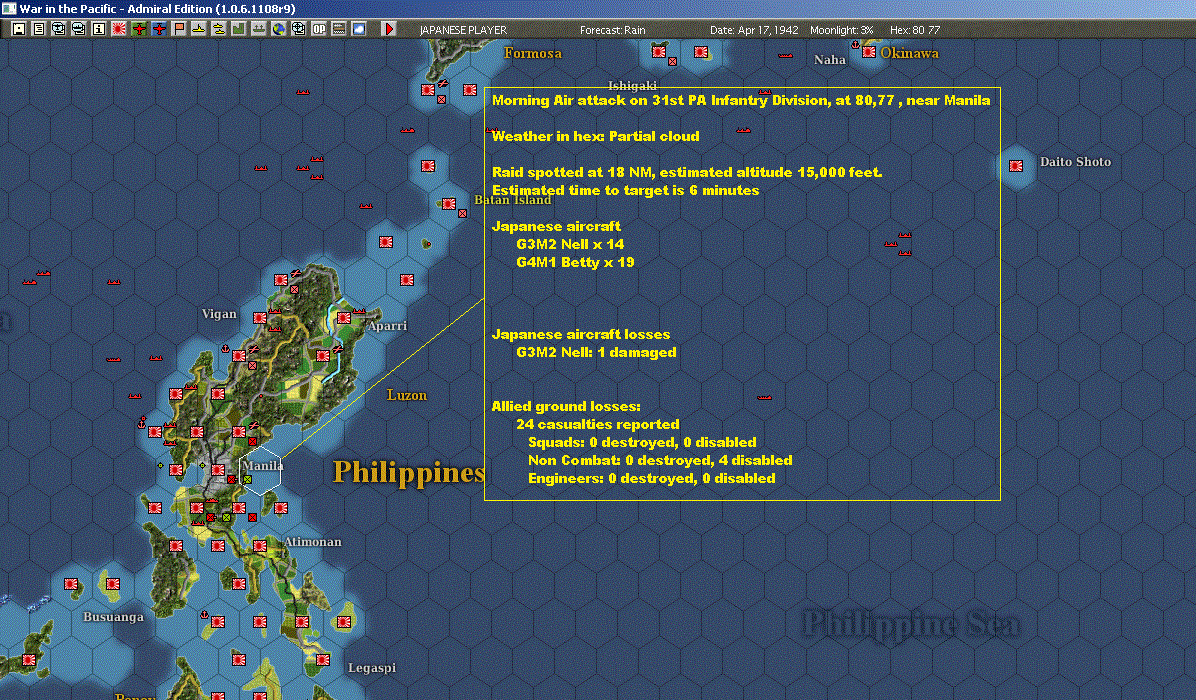The image size is (1196, 700).
Task: Click 'G4M1 Betty x 19' report line
Action: point(575,262)
